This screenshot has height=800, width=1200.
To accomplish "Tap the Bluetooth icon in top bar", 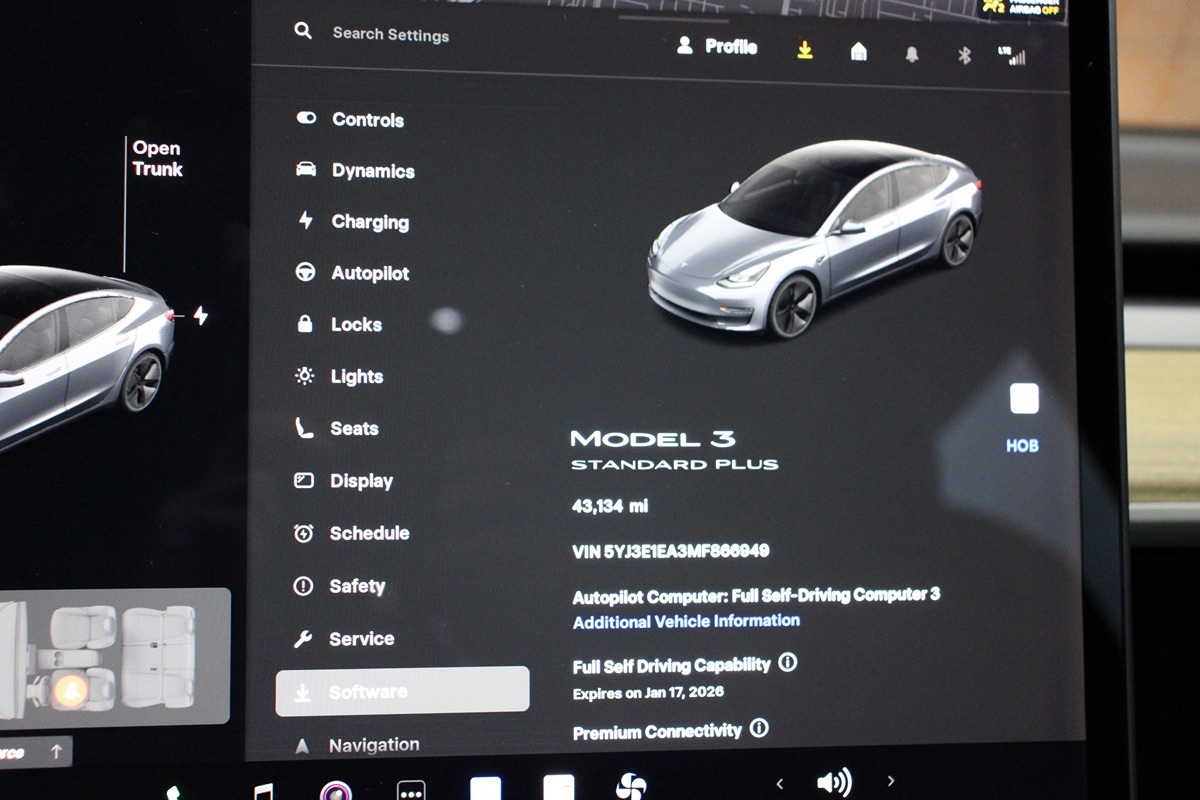I will 964,55.
